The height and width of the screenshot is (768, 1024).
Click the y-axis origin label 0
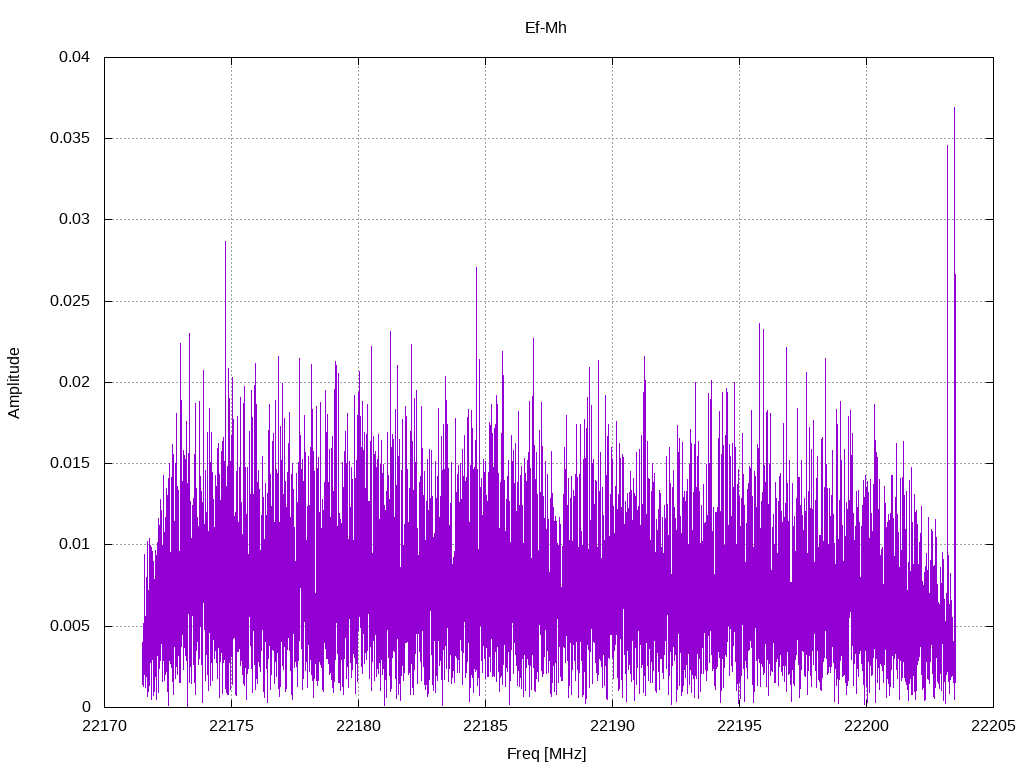pos(86,707)
